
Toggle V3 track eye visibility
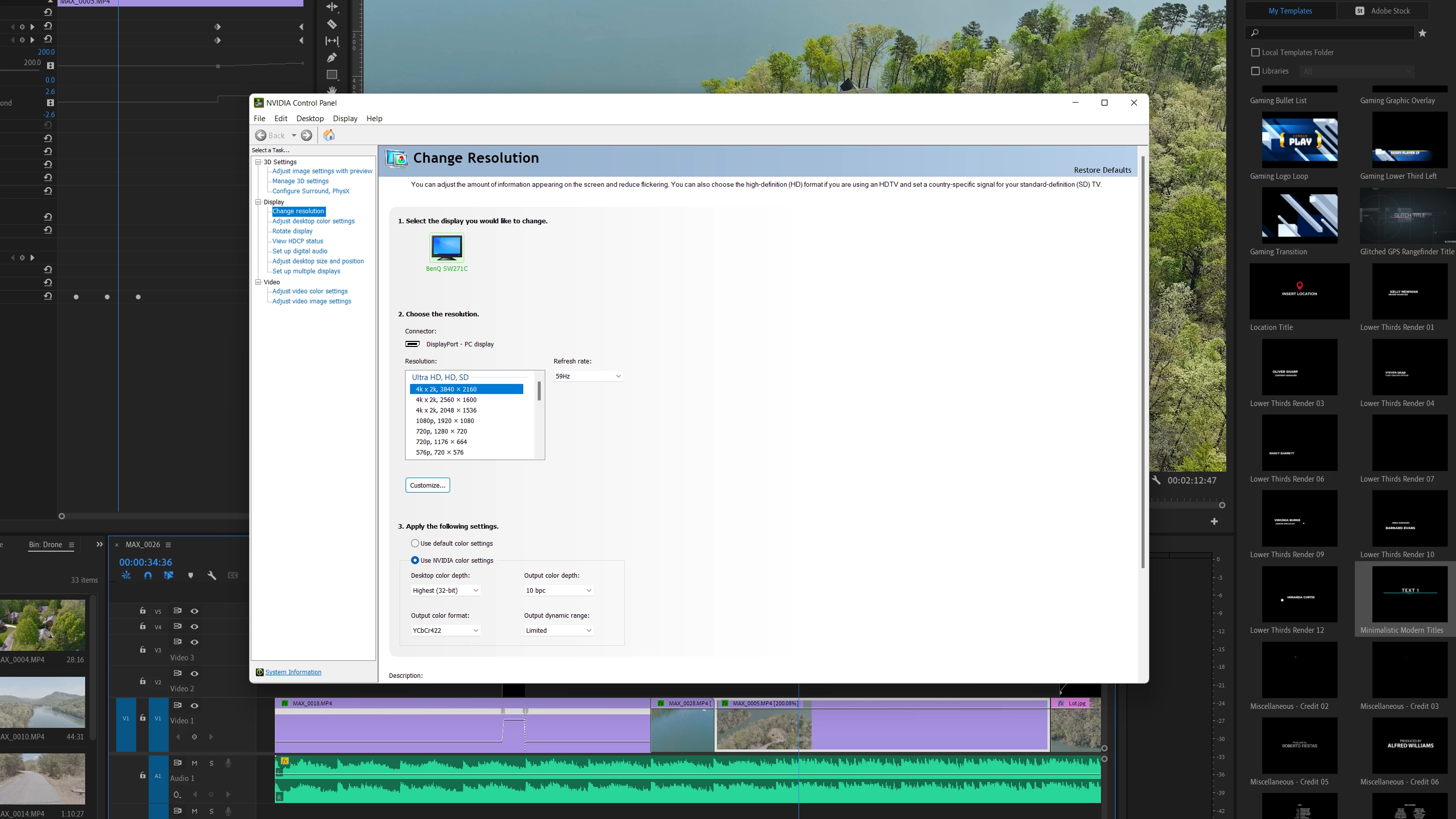coord(194,642)
